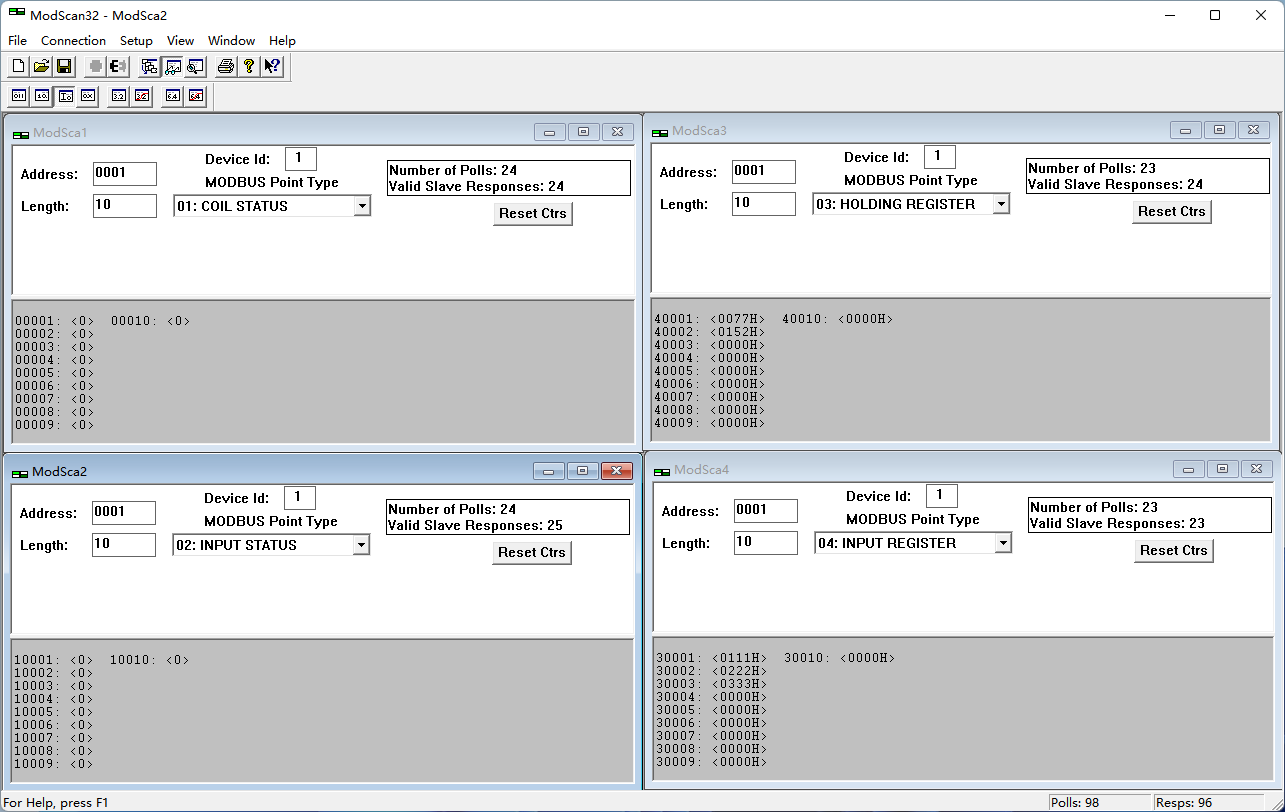This screenshot has width=1285, height=812.
Task: Click Length field in ModSca1 window
Action: pos(125,206)
